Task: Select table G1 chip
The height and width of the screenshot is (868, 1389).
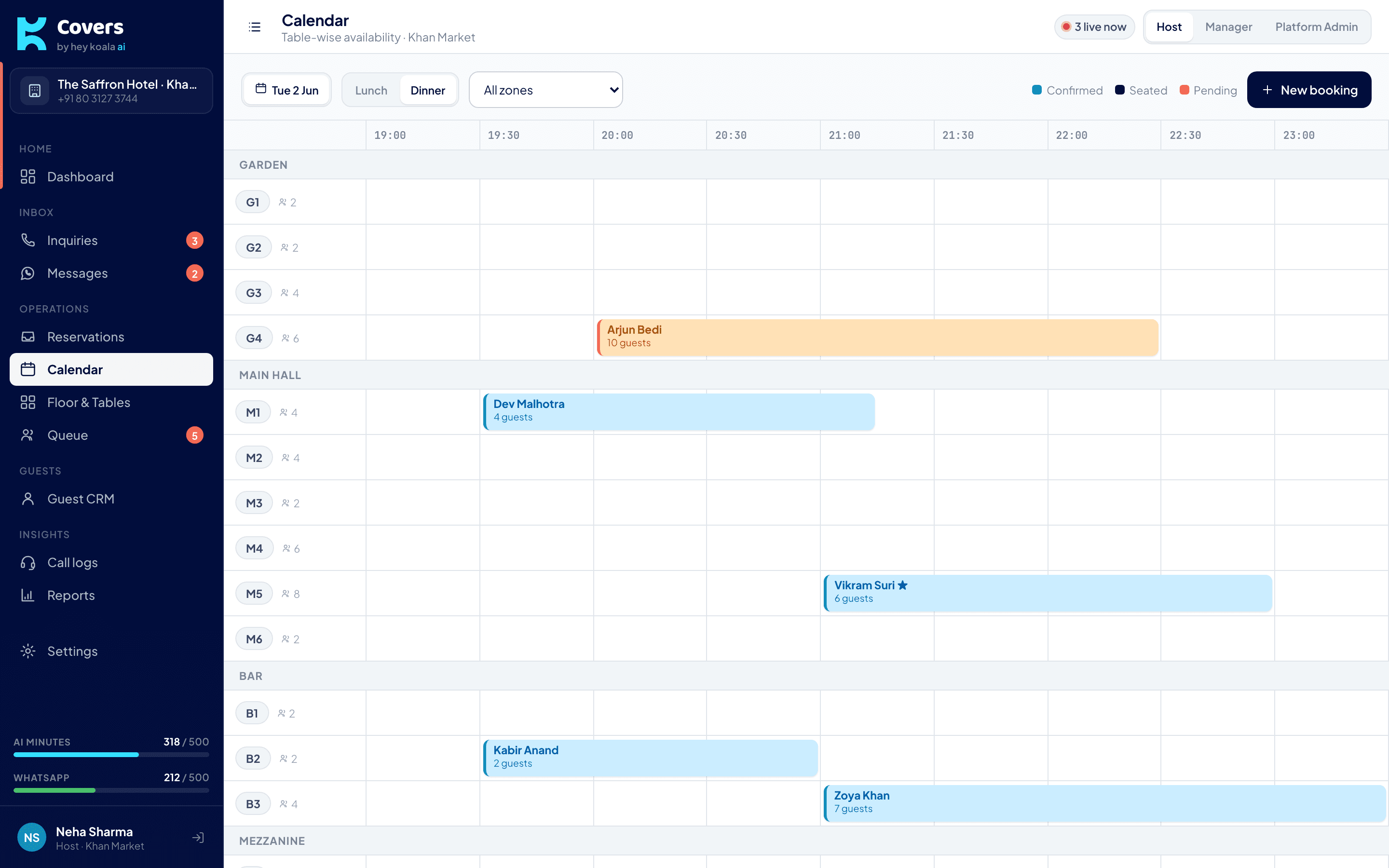Action: point(253,202)
